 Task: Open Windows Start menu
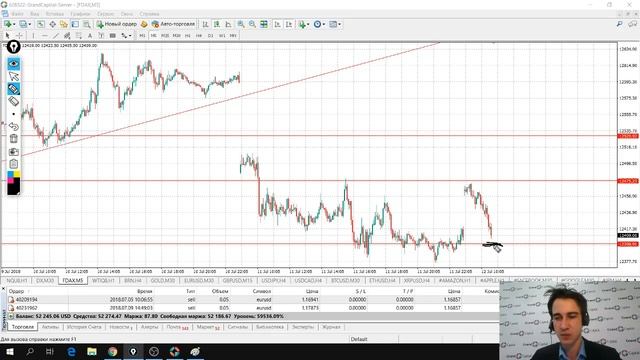point(10,351)
